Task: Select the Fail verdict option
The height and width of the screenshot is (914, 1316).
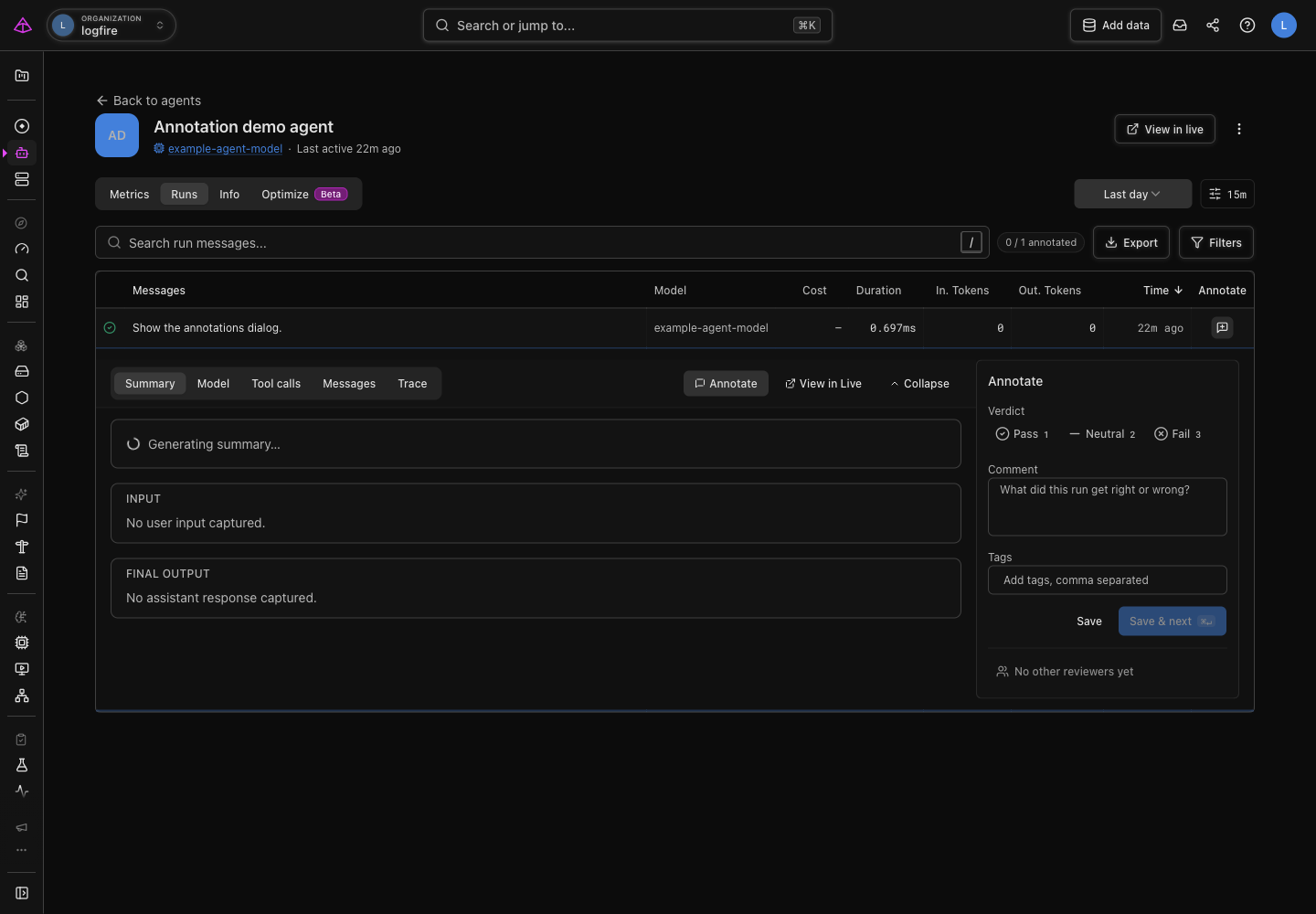Action: pos(1178,434)
